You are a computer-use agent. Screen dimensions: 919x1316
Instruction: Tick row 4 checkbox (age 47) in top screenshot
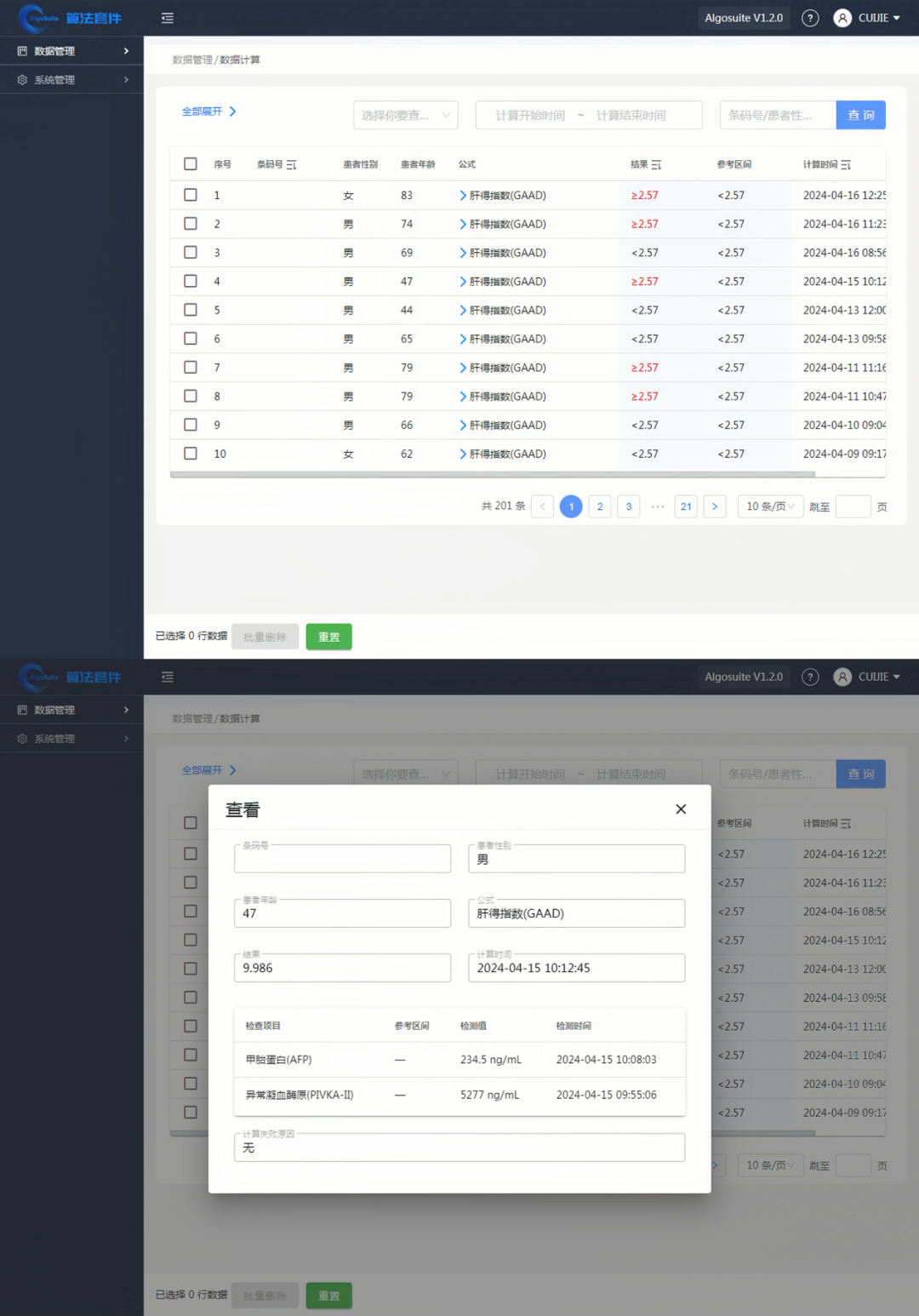coord(191,281)
